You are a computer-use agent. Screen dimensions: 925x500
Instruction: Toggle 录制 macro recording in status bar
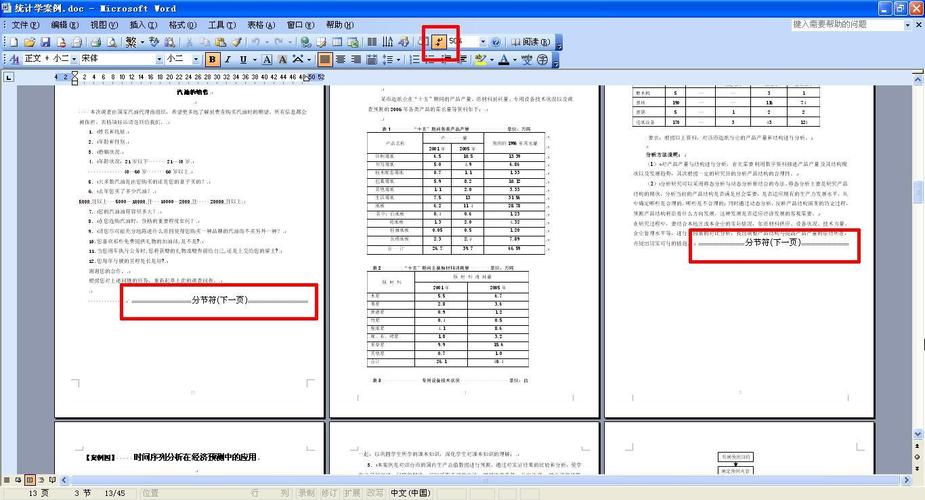pos(306,493)
